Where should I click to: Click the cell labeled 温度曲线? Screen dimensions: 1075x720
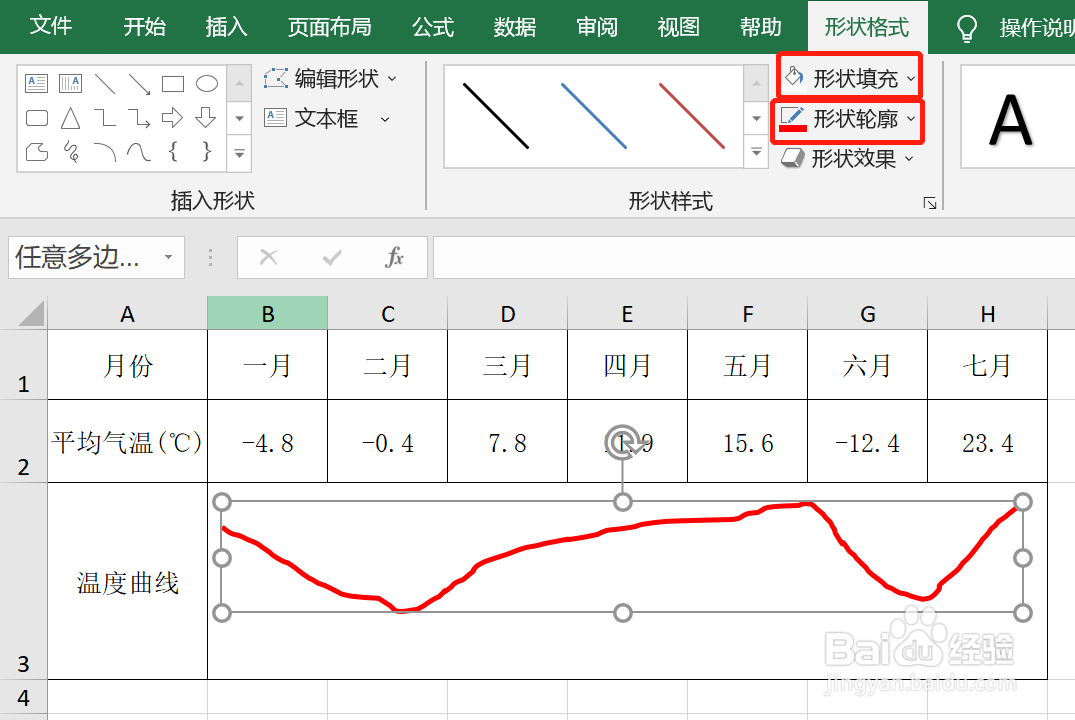(128, 581)
